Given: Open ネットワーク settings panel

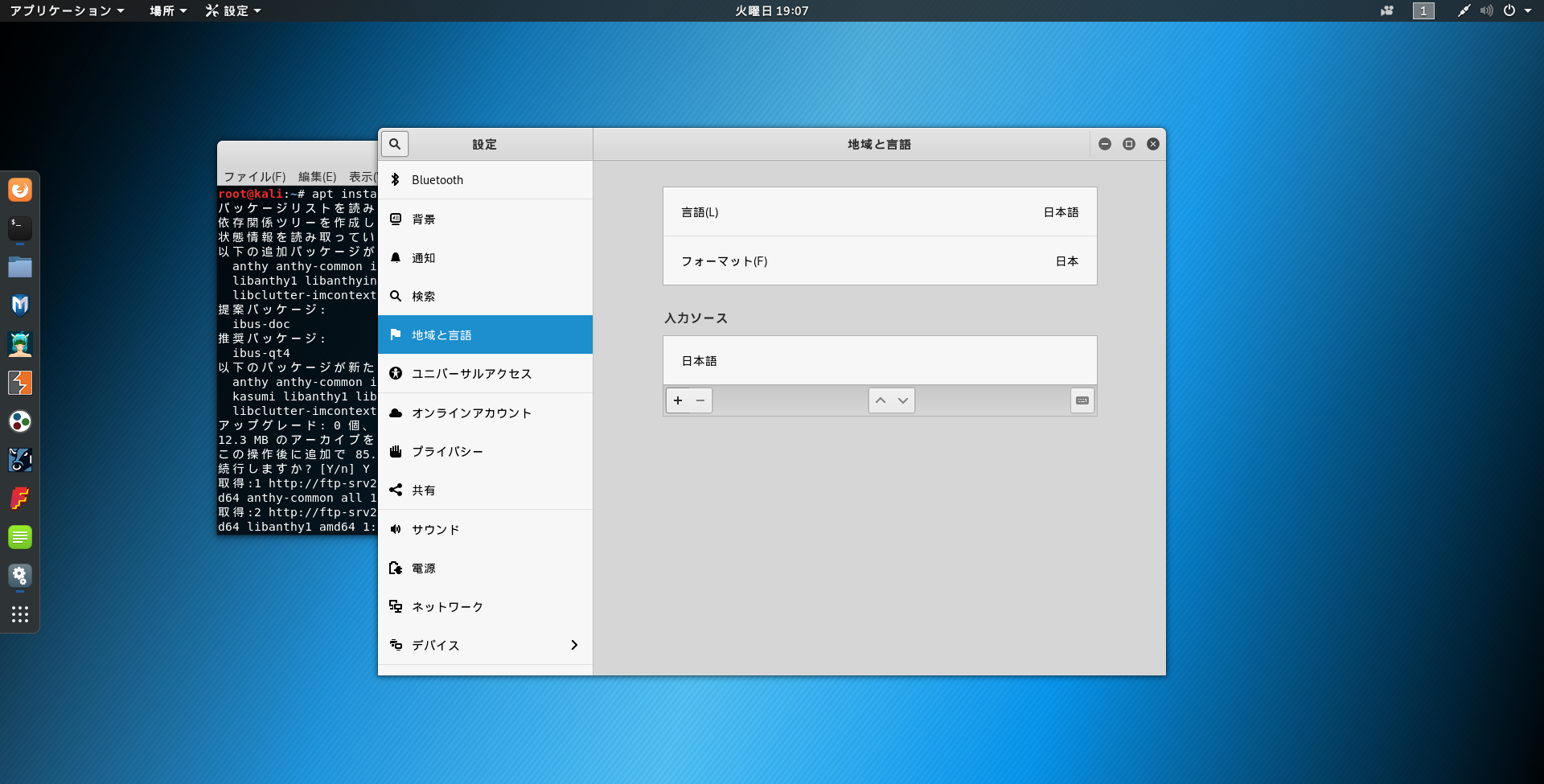Looking at the screenshot, I should tap(485, 606).
